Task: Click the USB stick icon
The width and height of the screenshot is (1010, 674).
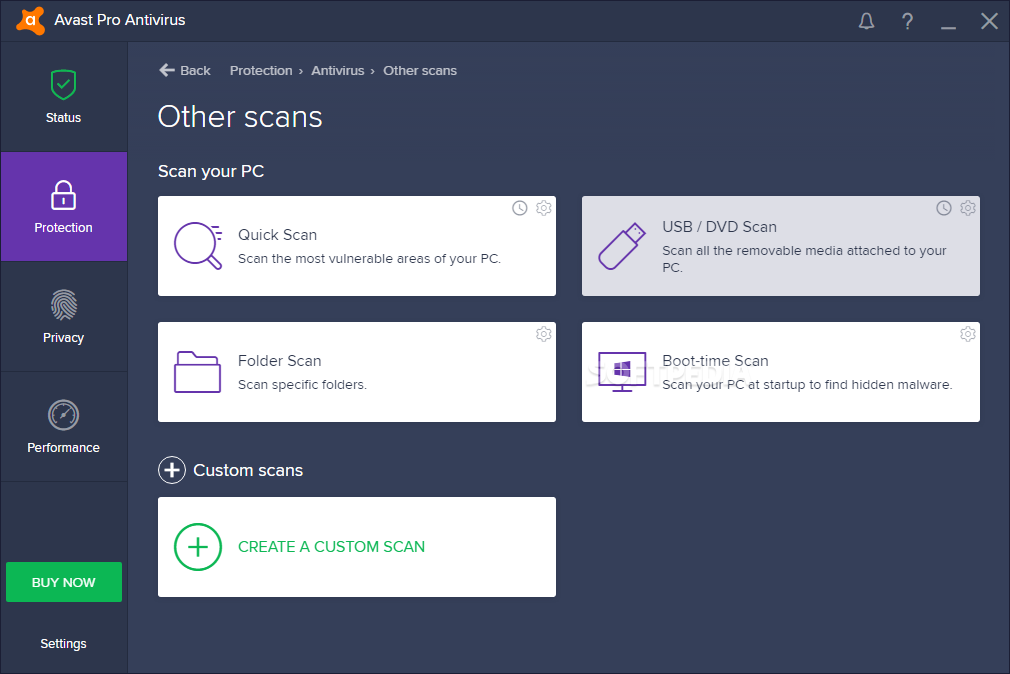Action: tap(622, 246)
